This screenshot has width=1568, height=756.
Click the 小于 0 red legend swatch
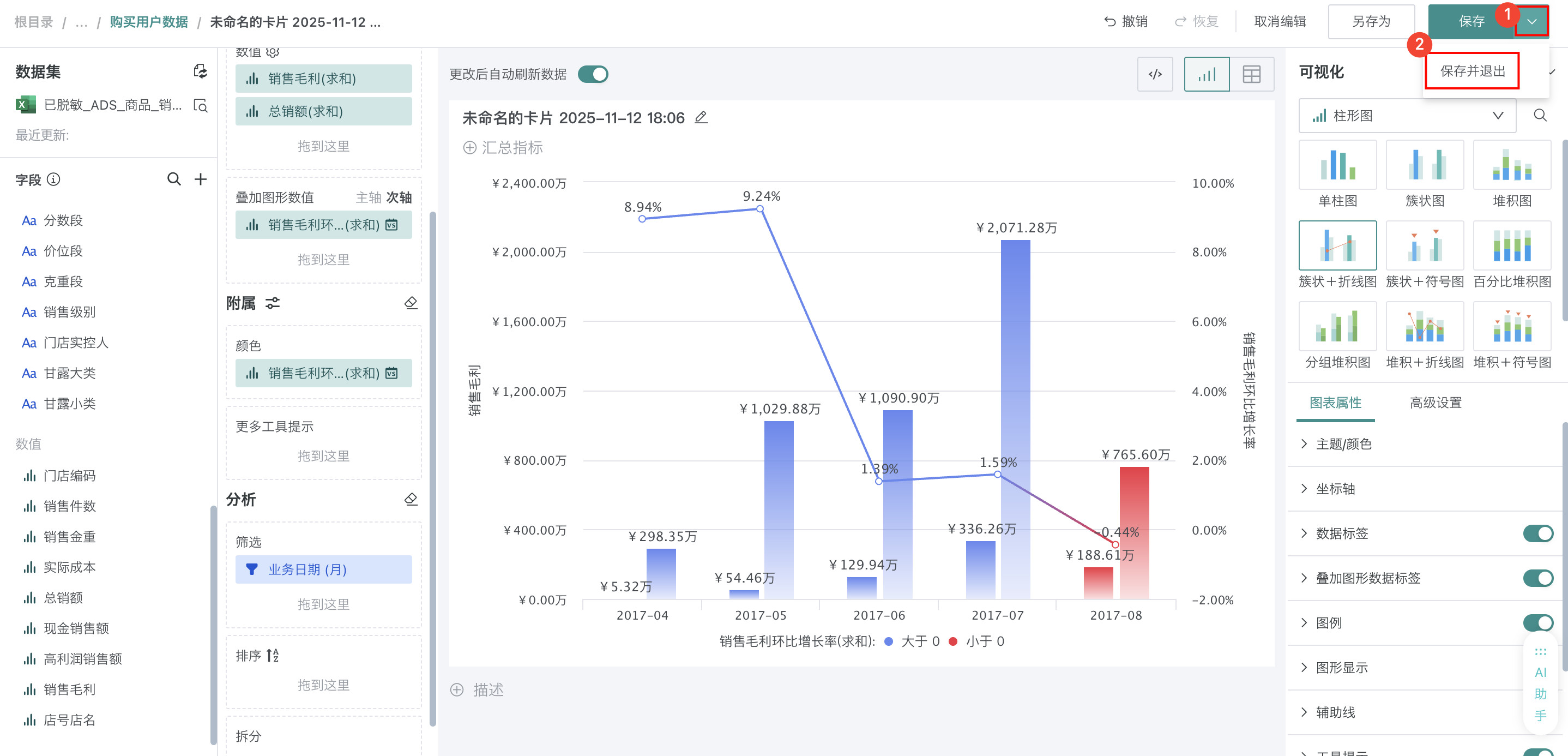pos(953,641)
